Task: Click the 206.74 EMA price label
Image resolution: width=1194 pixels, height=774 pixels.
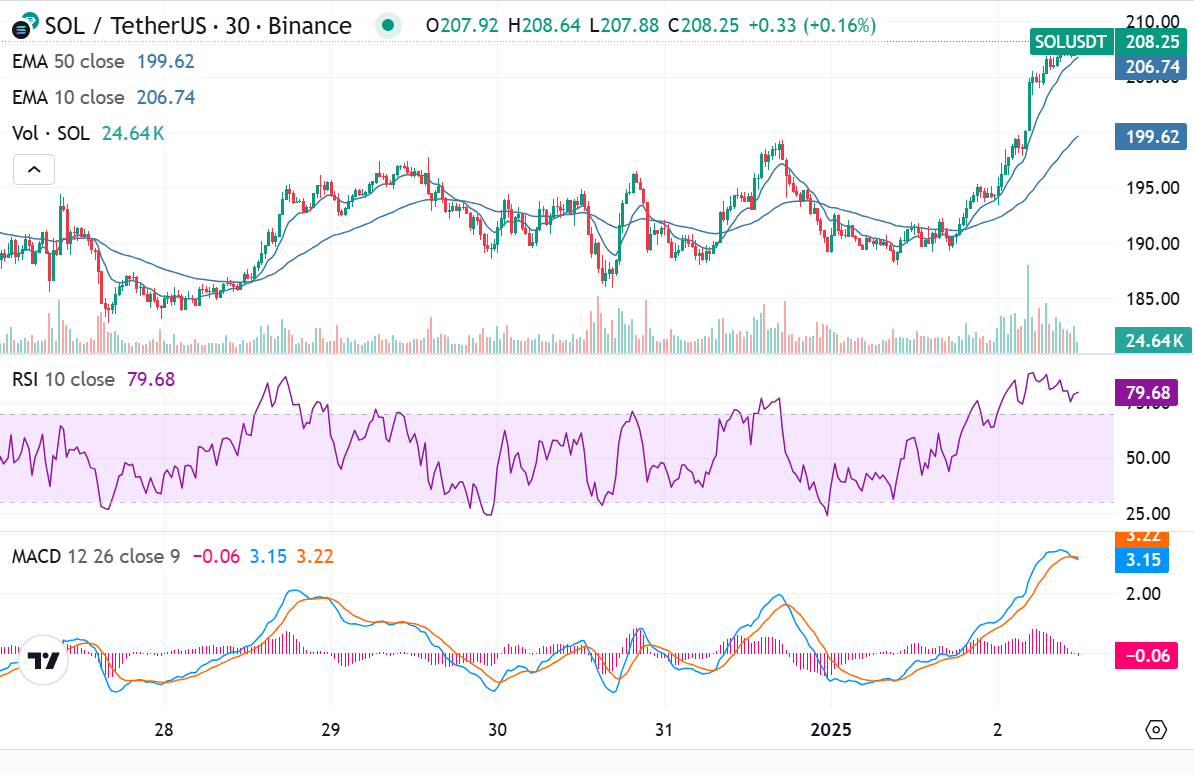Action: [1152, 67]
